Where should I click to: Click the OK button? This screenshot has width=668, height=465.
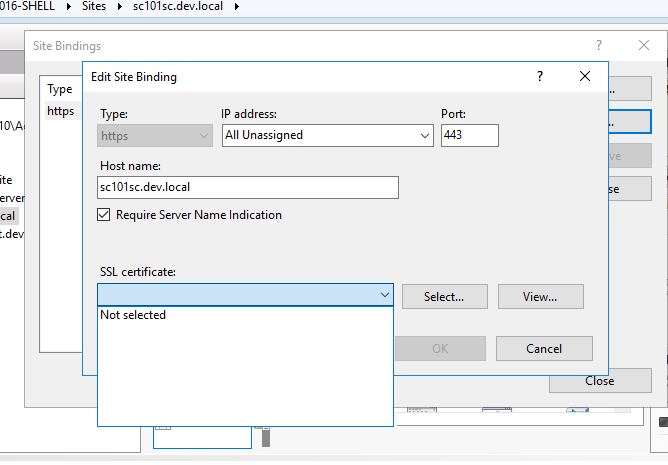pos(440,348)
